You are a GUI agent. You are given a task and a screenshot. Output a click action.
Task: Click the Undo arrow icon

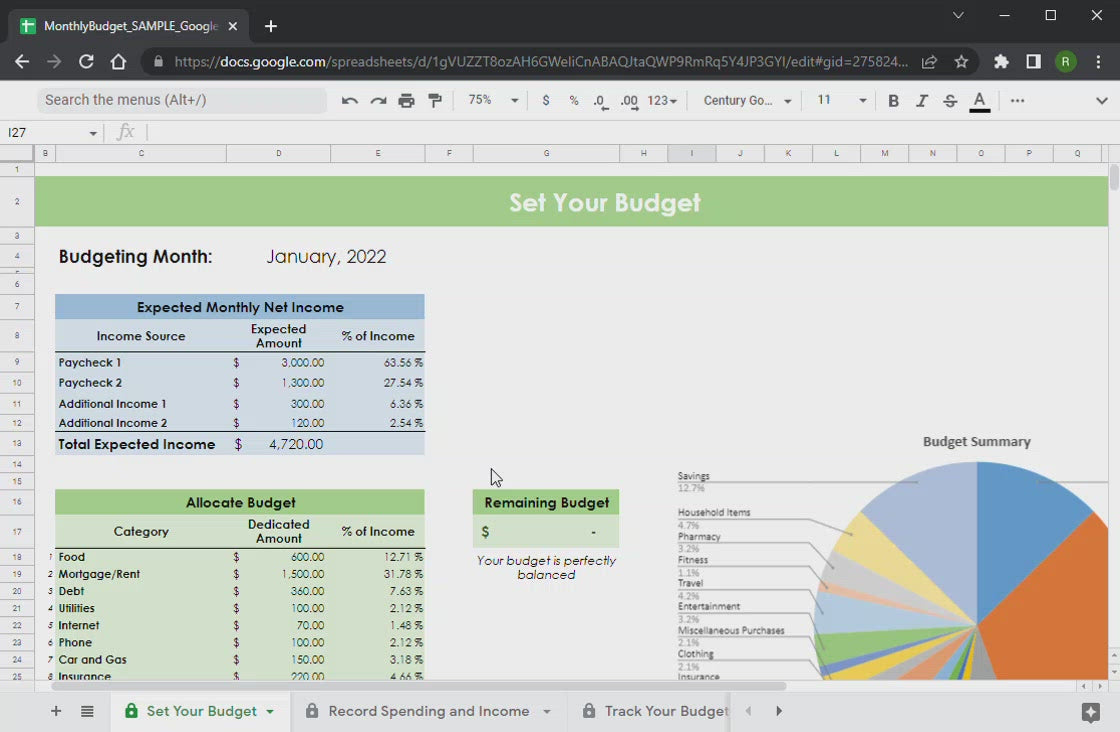(349, 101)
